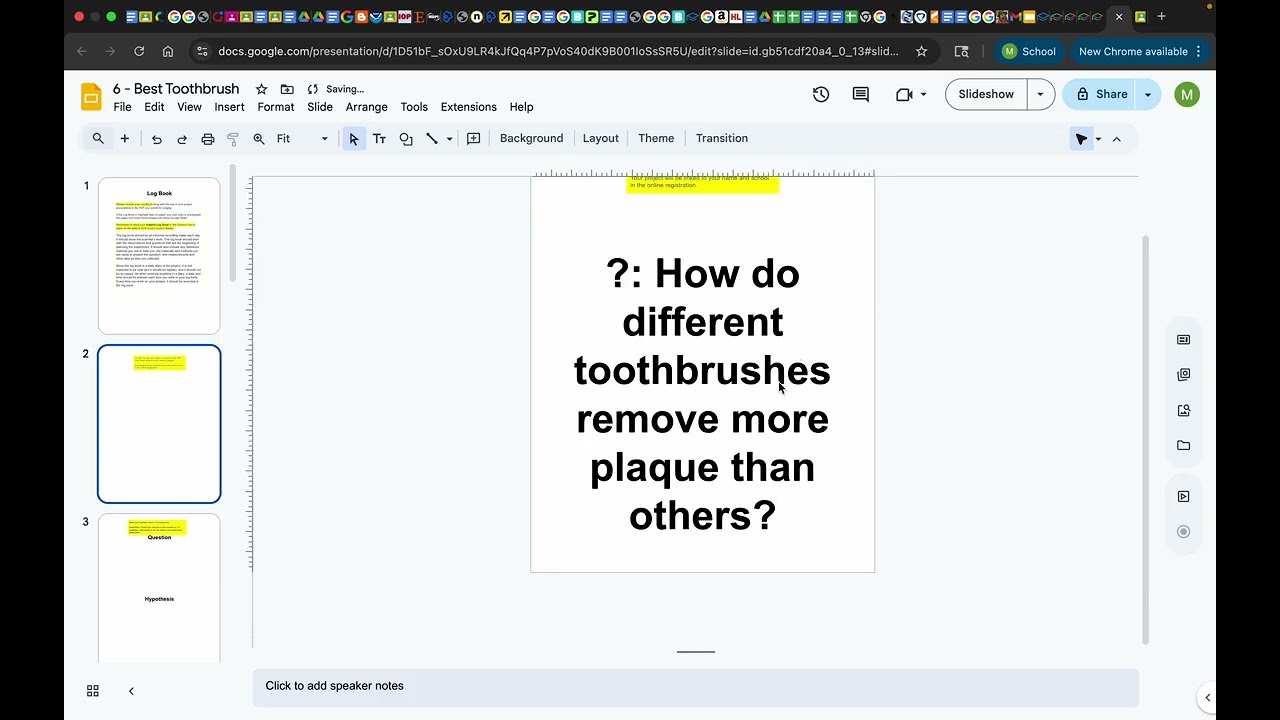Undo the last action
Viewport: 1280px width, 720px height.
pyautogui.click(x=157, y=139)
